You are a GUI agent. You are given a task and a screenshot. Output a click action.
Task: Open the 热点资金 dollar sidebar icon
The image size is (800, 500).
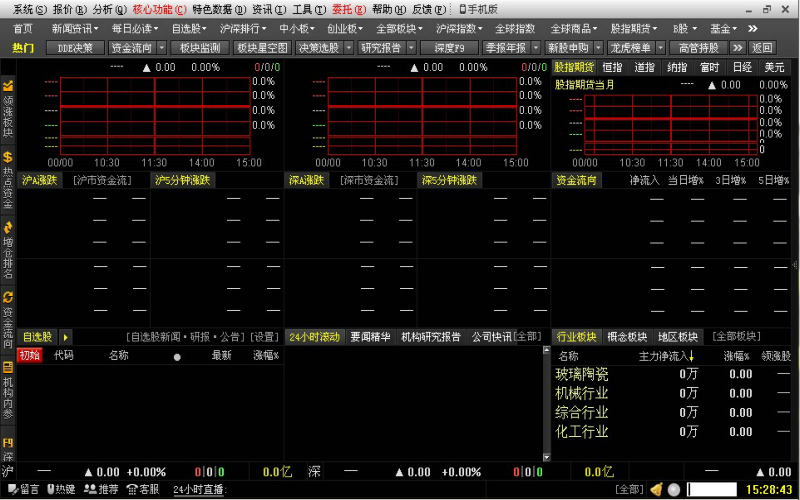(x=8, y=157)
